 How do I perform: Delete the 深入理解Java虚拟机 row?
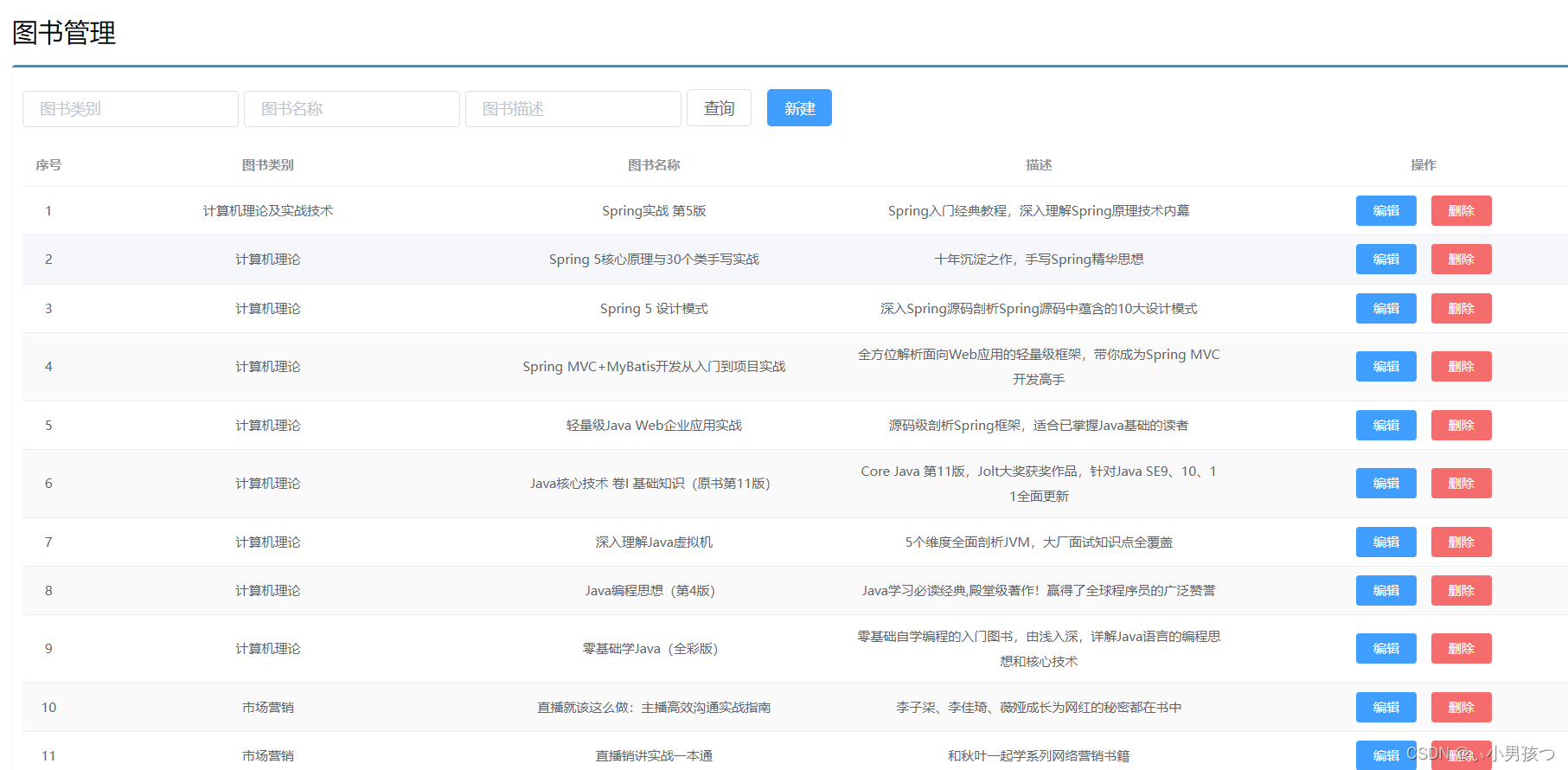coord(1461,542)
